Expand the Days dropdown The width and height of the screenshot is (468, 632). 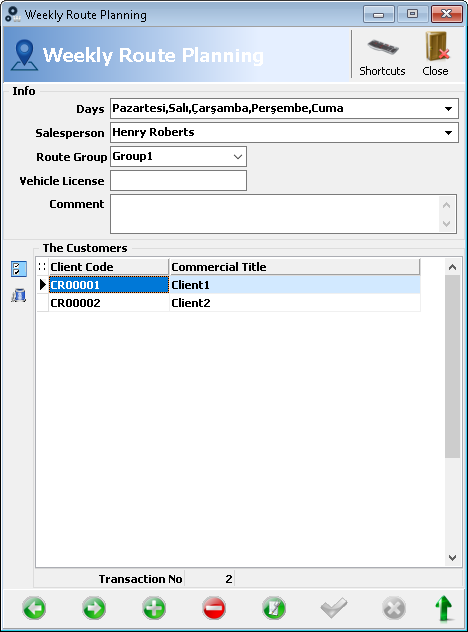[x=448, y=109]
